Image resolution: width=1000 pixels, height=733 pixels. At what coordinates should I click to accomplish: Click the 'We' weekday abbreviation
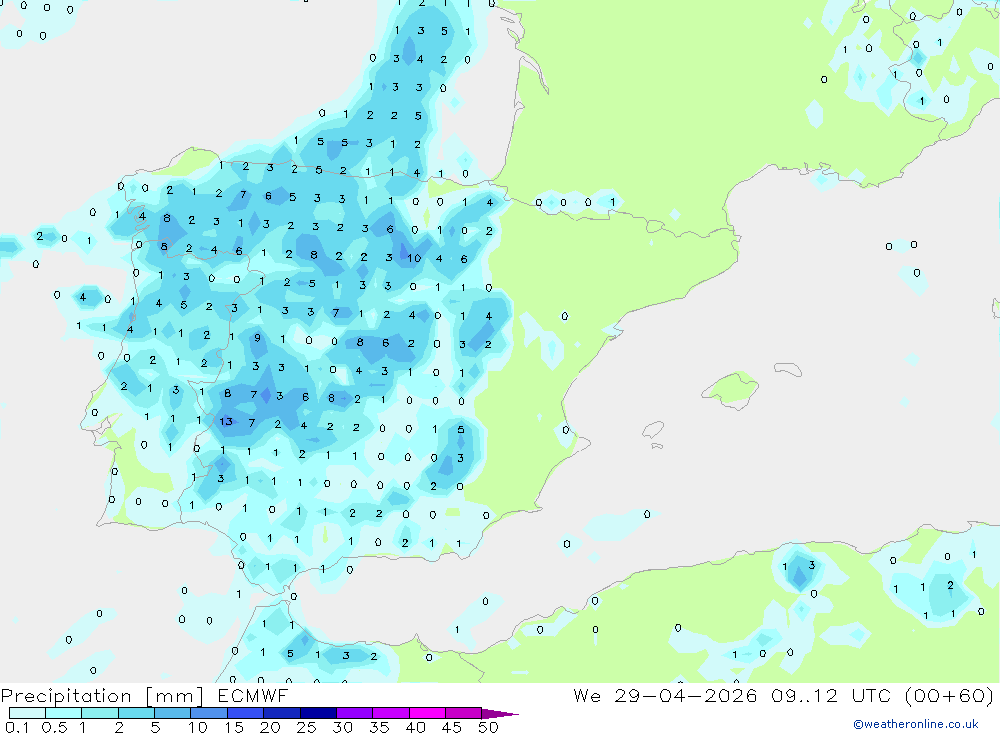pyautogui.click(x=587, y=695)
